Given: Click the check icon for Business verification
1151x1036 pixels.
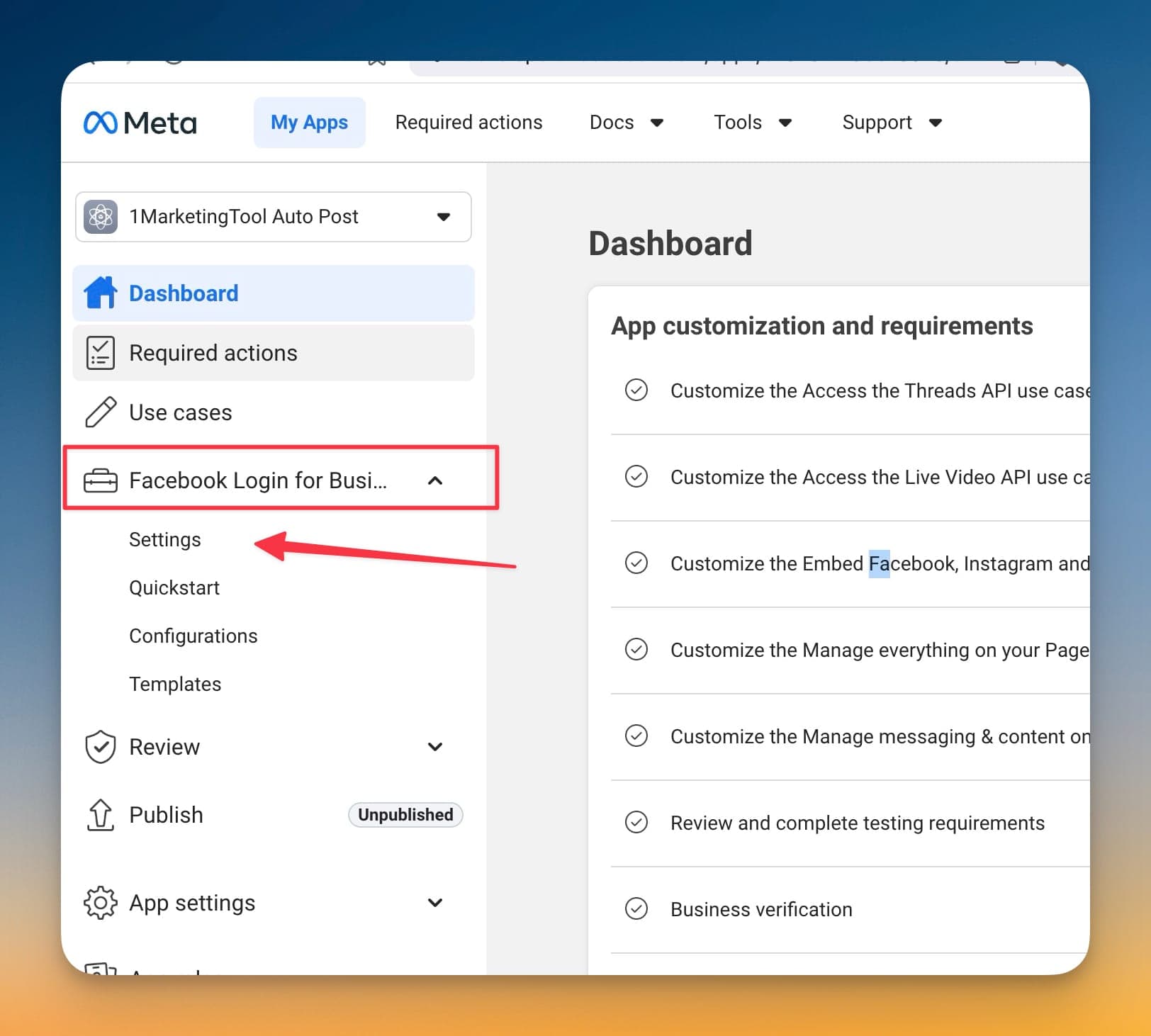Looking at the screenshot, I should coord(636,909).
